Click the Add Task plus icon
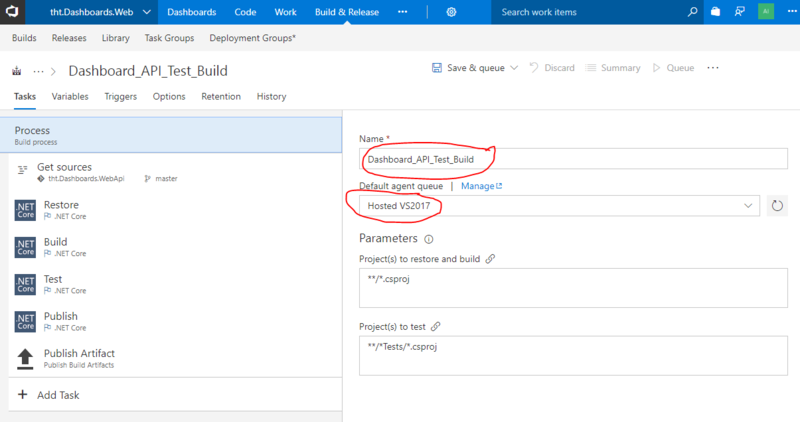Viewport: 800px width, 422px height. [x=22, y=394]
